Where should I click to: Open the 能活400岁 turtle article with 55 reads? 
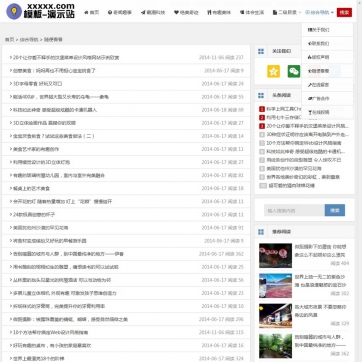click(61, 97)
